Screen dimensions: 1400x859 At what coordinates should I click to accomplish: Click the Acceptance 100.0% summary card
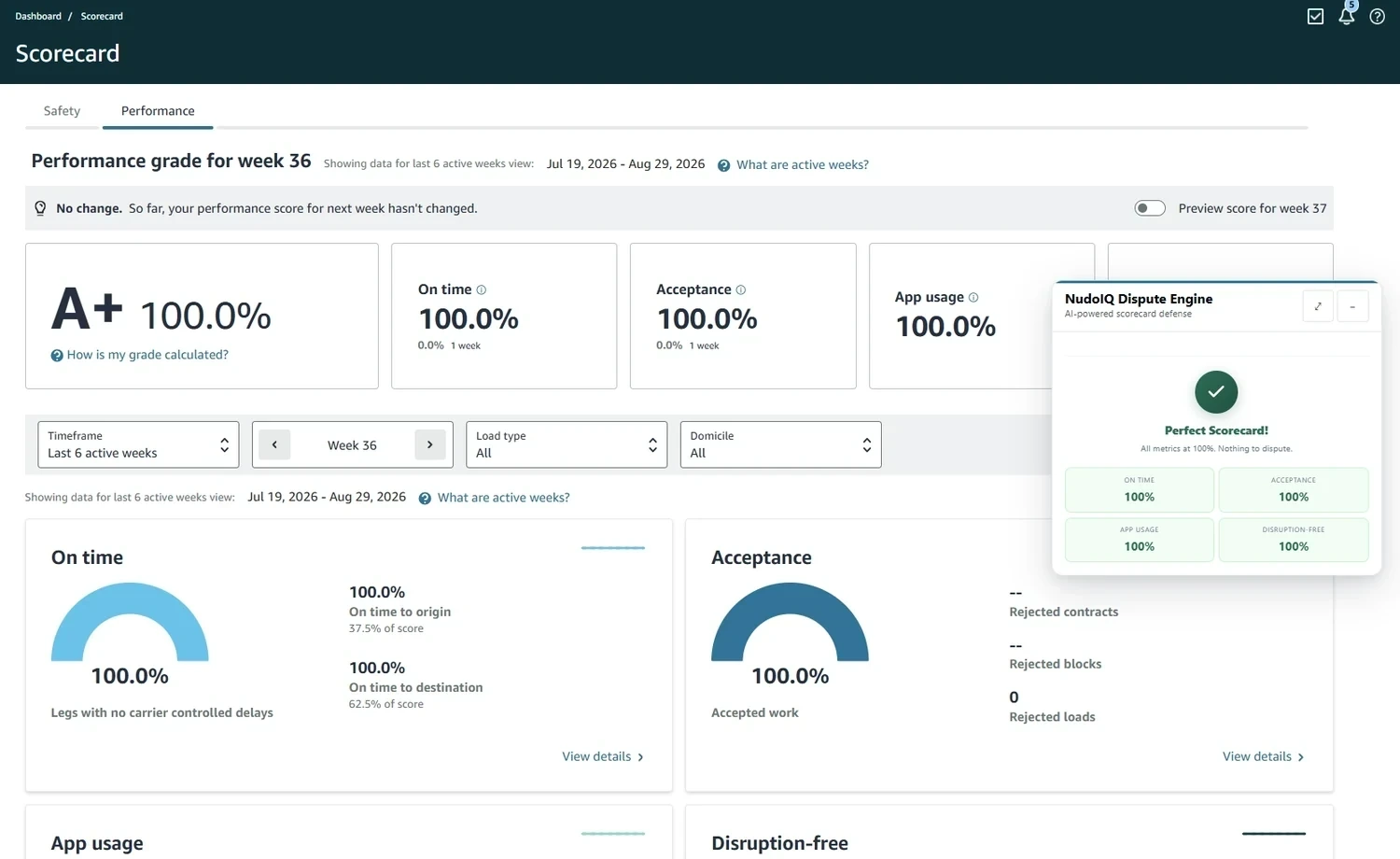coord(743,316)
